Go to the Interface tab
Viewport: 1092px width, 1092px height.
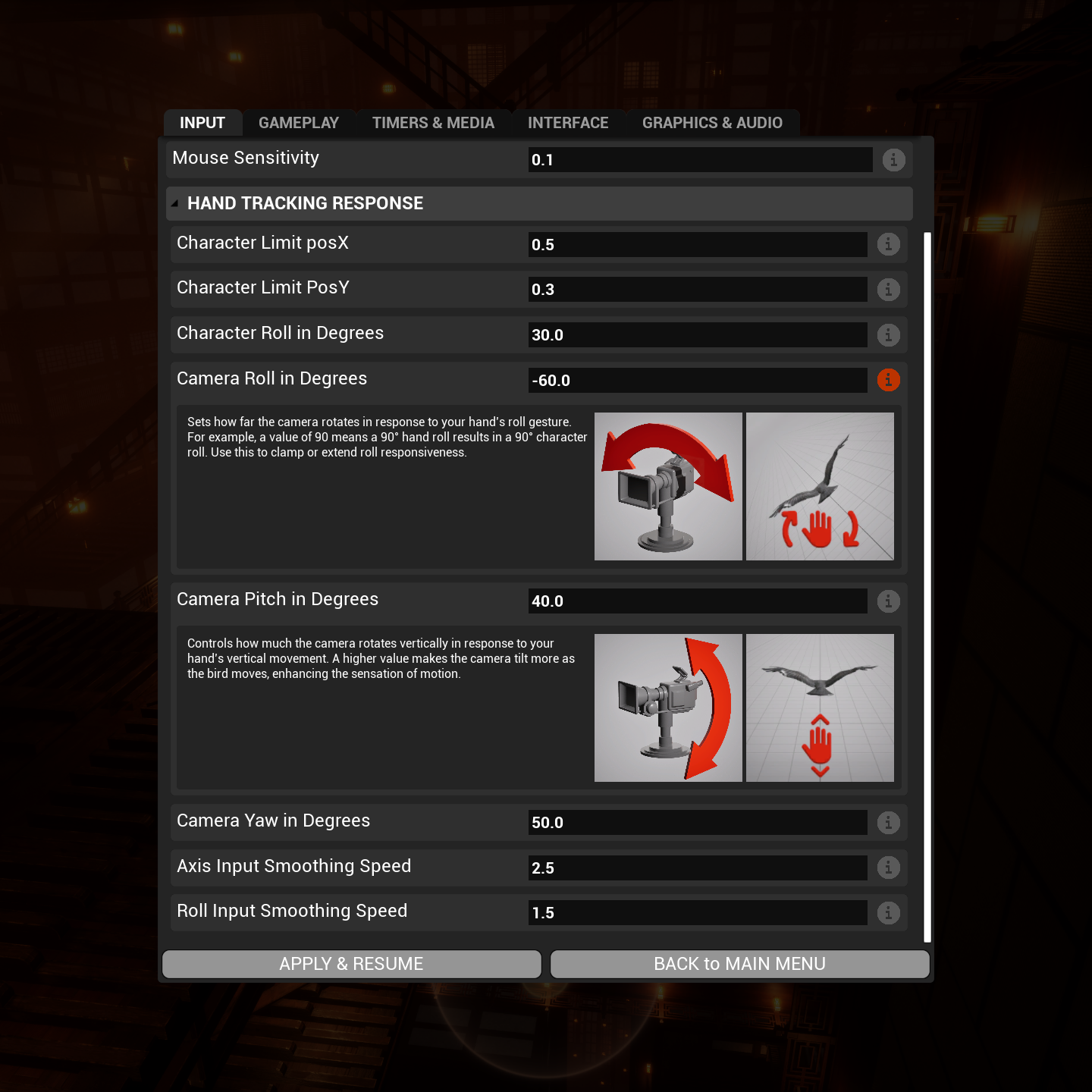(x=568, y=123)
